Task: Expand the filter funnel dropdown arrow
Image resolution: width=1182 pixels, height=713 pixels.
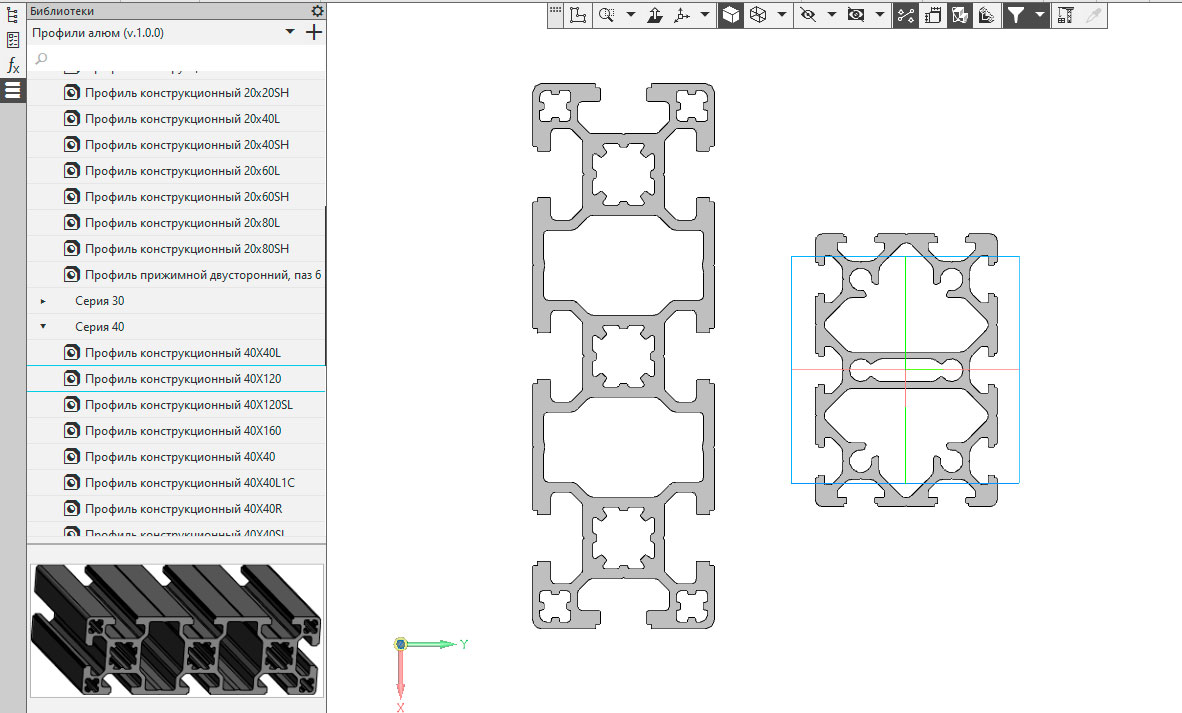Action: pos(1040,15)
